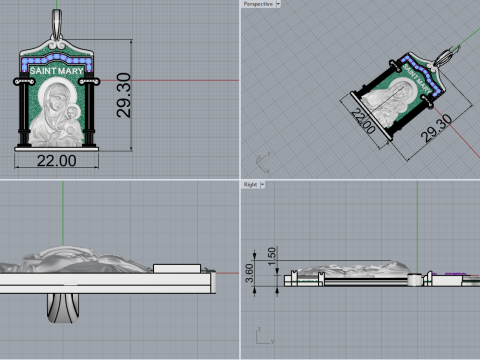Viewport: 480px width, 360px height.
Task: Select the 22.00 dimension in the Perspective viewport
Action: tap(363, 122)
